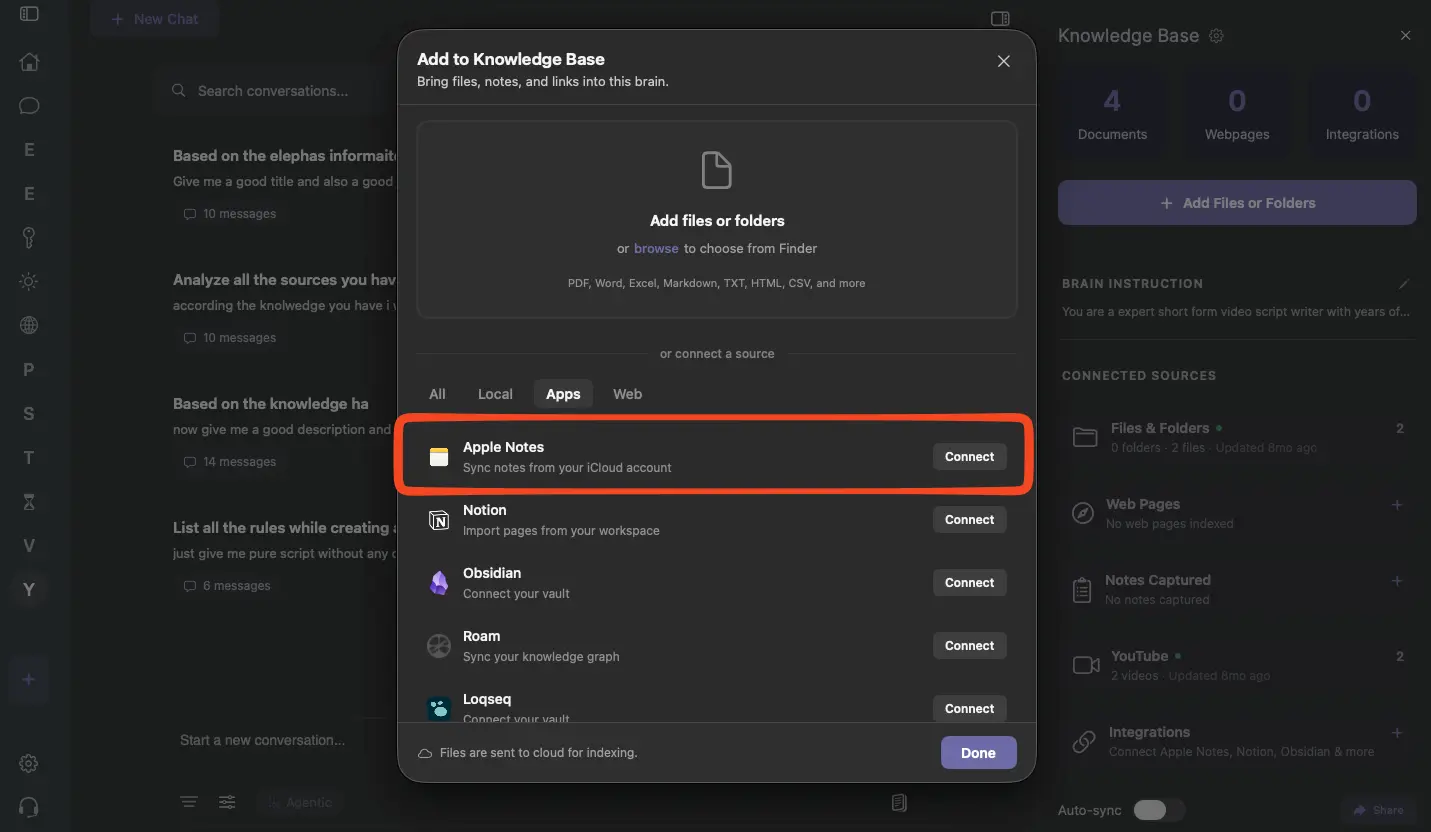Open Knowledge Base settings via the gear icon
This screenshot has width=1431, height=832.
point(1216,35)
